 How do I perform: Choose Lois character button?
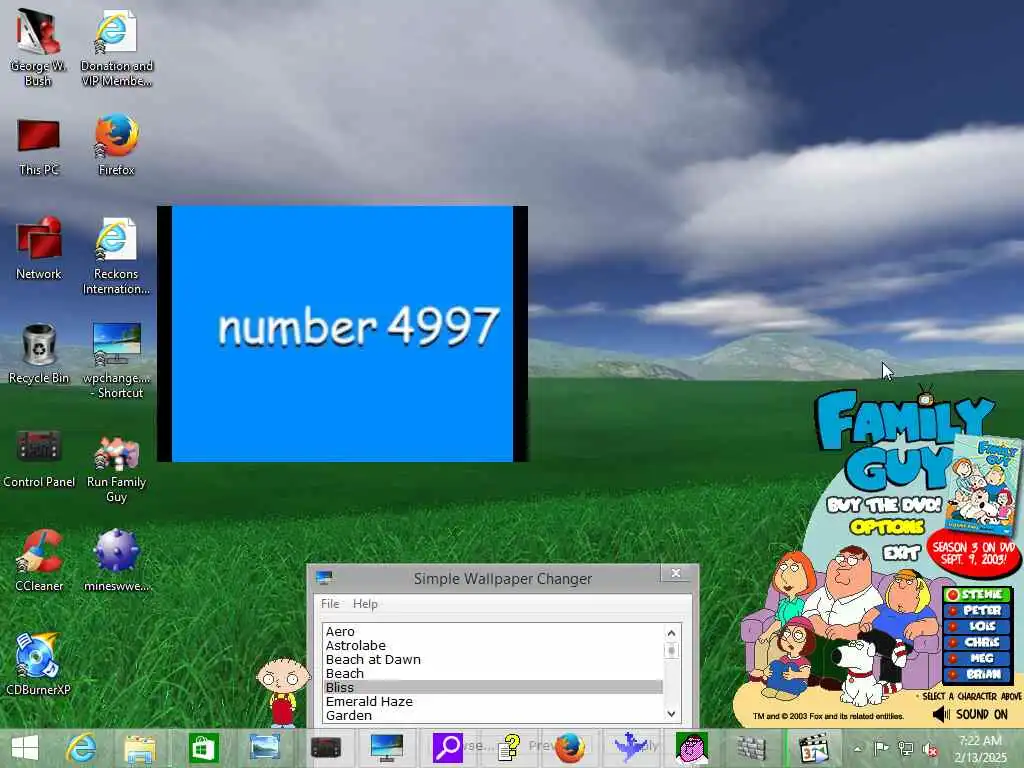point(977,626)
